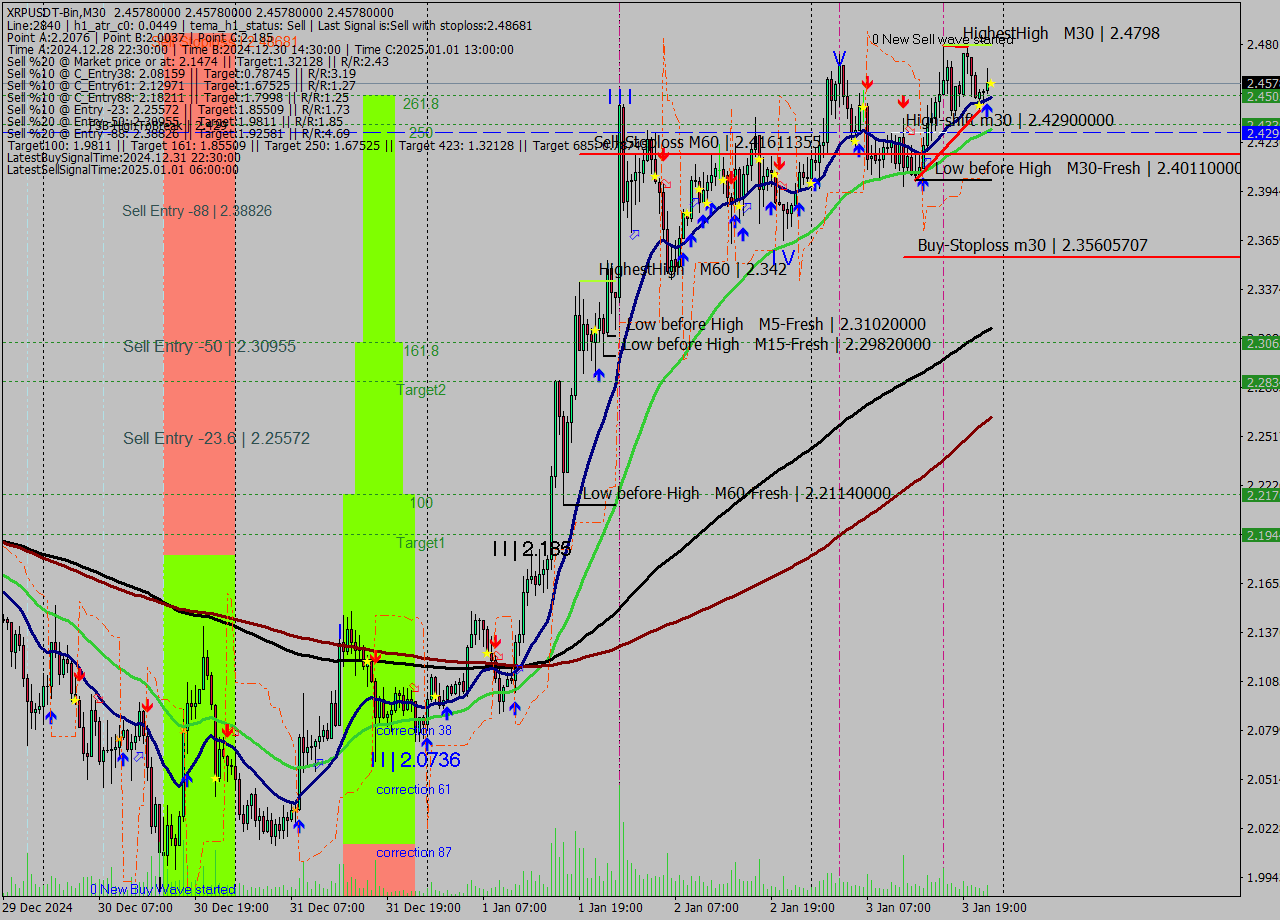Viewport: 1280px width, 920px height.
Task: Select 'Low before High M30-Fresh | 2.40110000' label
Action: 1088,169
